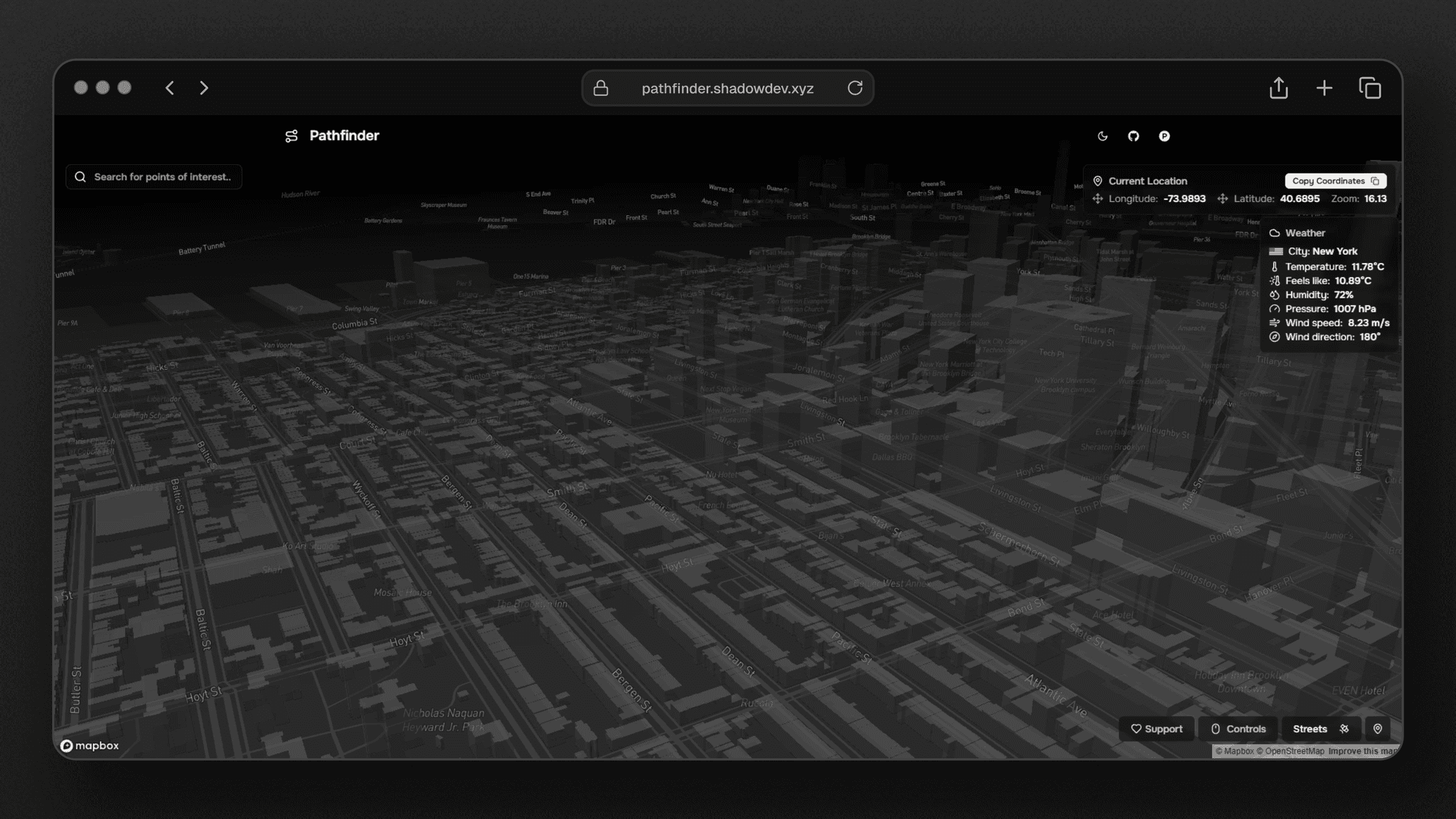
Task: Open the OpenStreetMap attribution link
Action: (x=1294, y=751)
